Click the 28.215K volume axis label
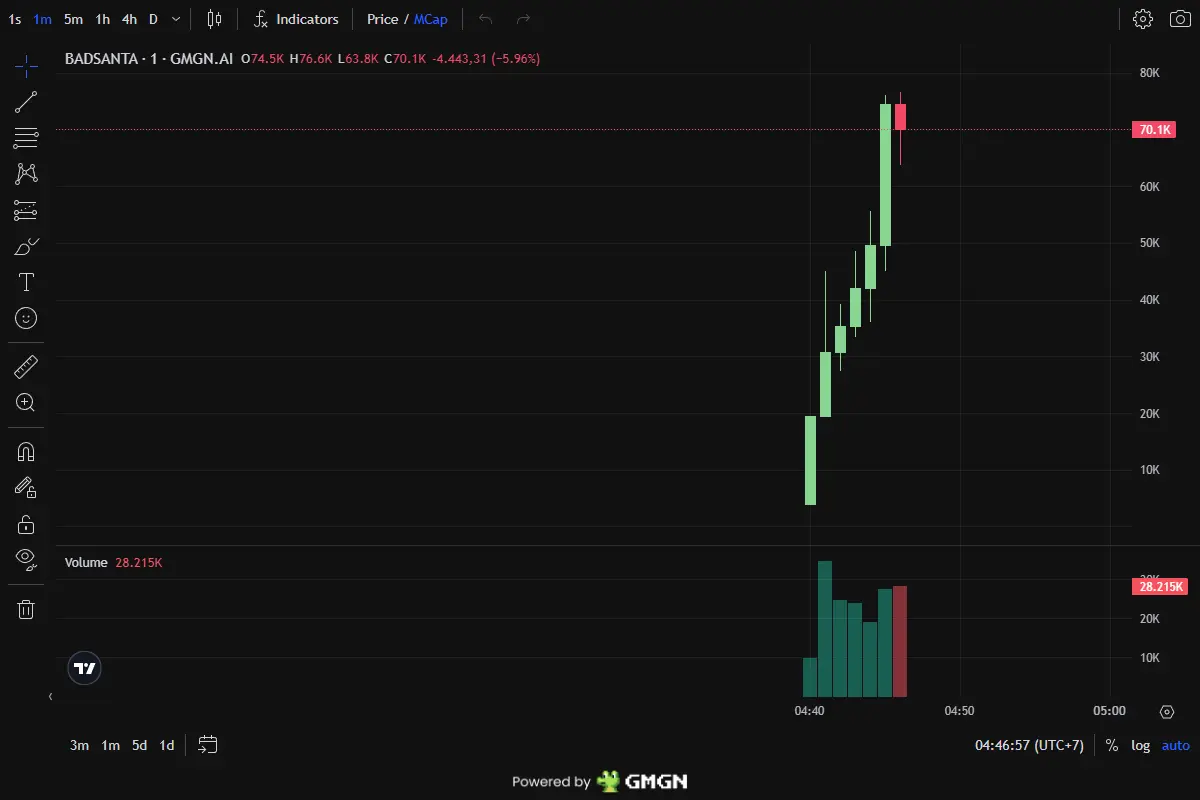Screen dimensions: 1200x800 [1160, 587]
